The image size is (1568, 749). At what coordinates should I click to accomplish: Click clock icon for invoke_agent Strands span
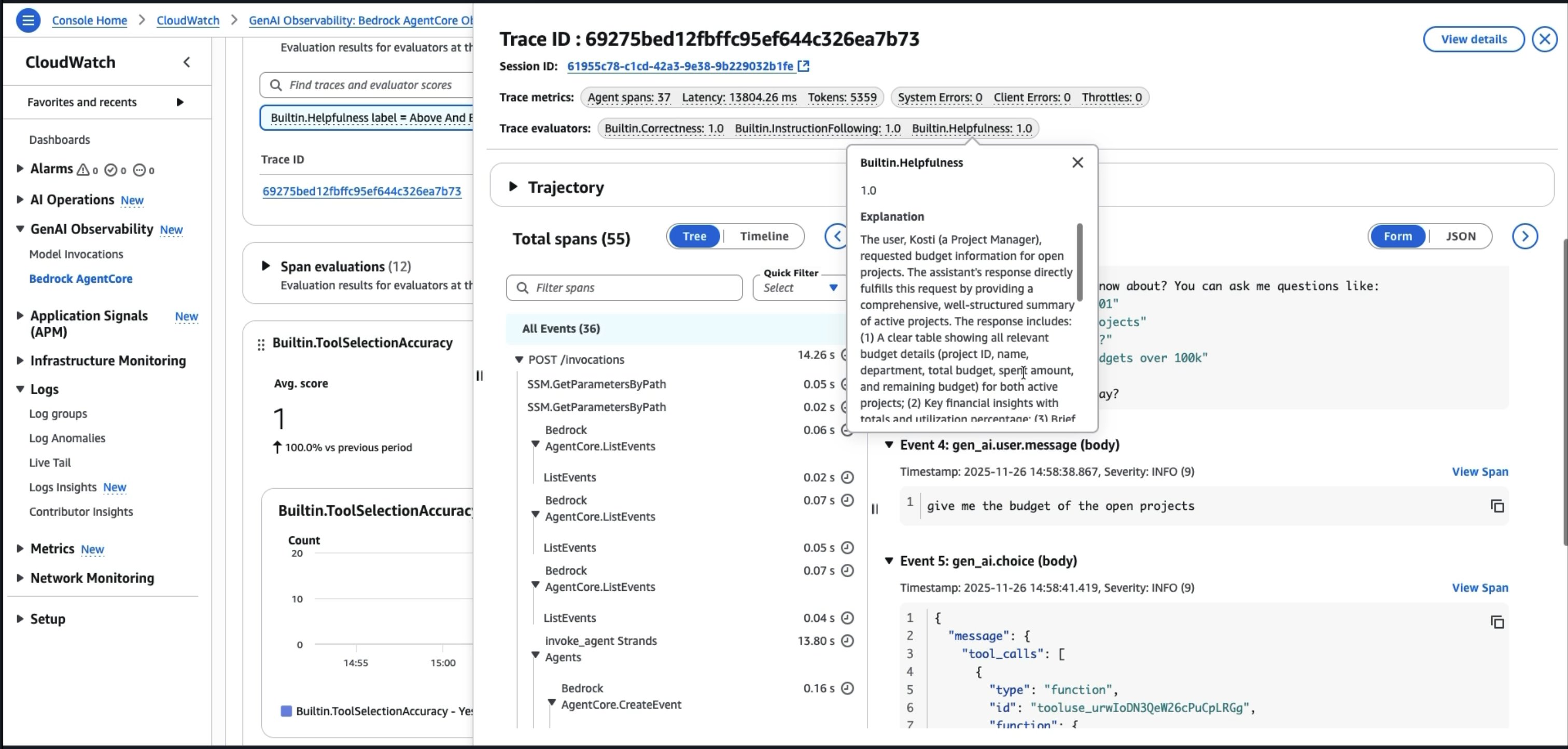pos(847,641)
